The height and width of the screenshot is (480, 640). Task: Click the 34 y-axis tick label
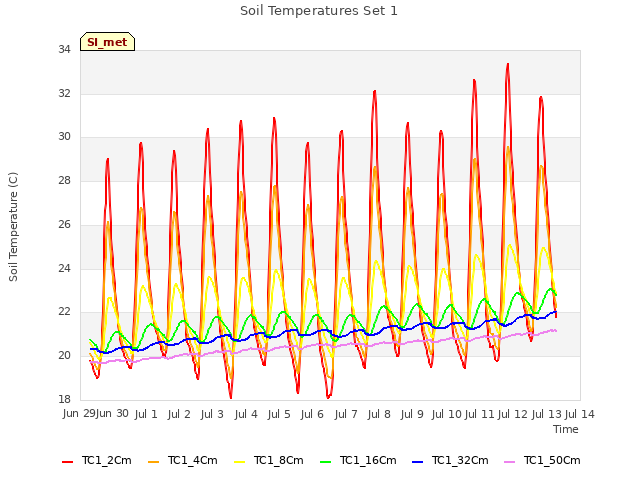64,50
